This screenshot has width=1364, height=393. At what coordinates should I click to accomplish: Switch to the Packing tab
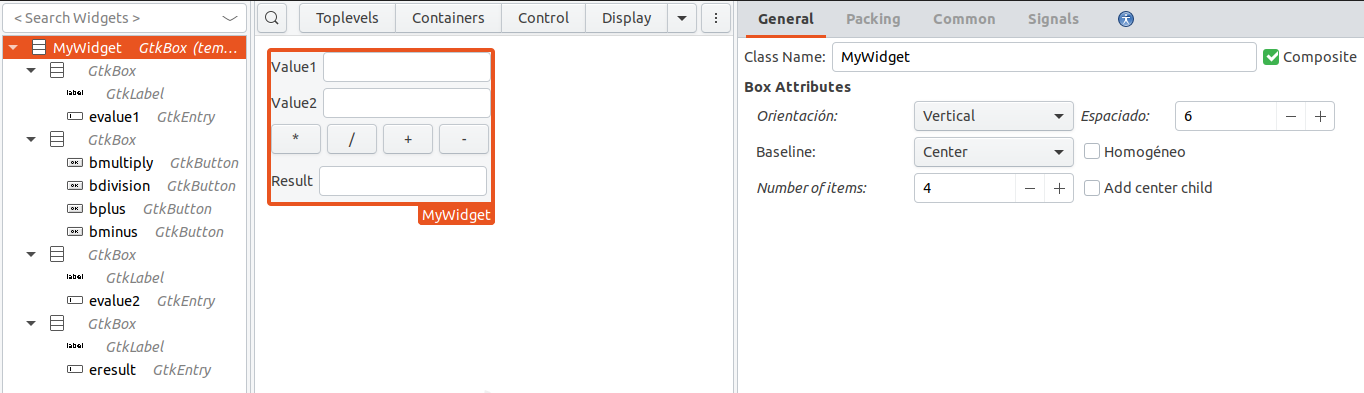[873, 19]
